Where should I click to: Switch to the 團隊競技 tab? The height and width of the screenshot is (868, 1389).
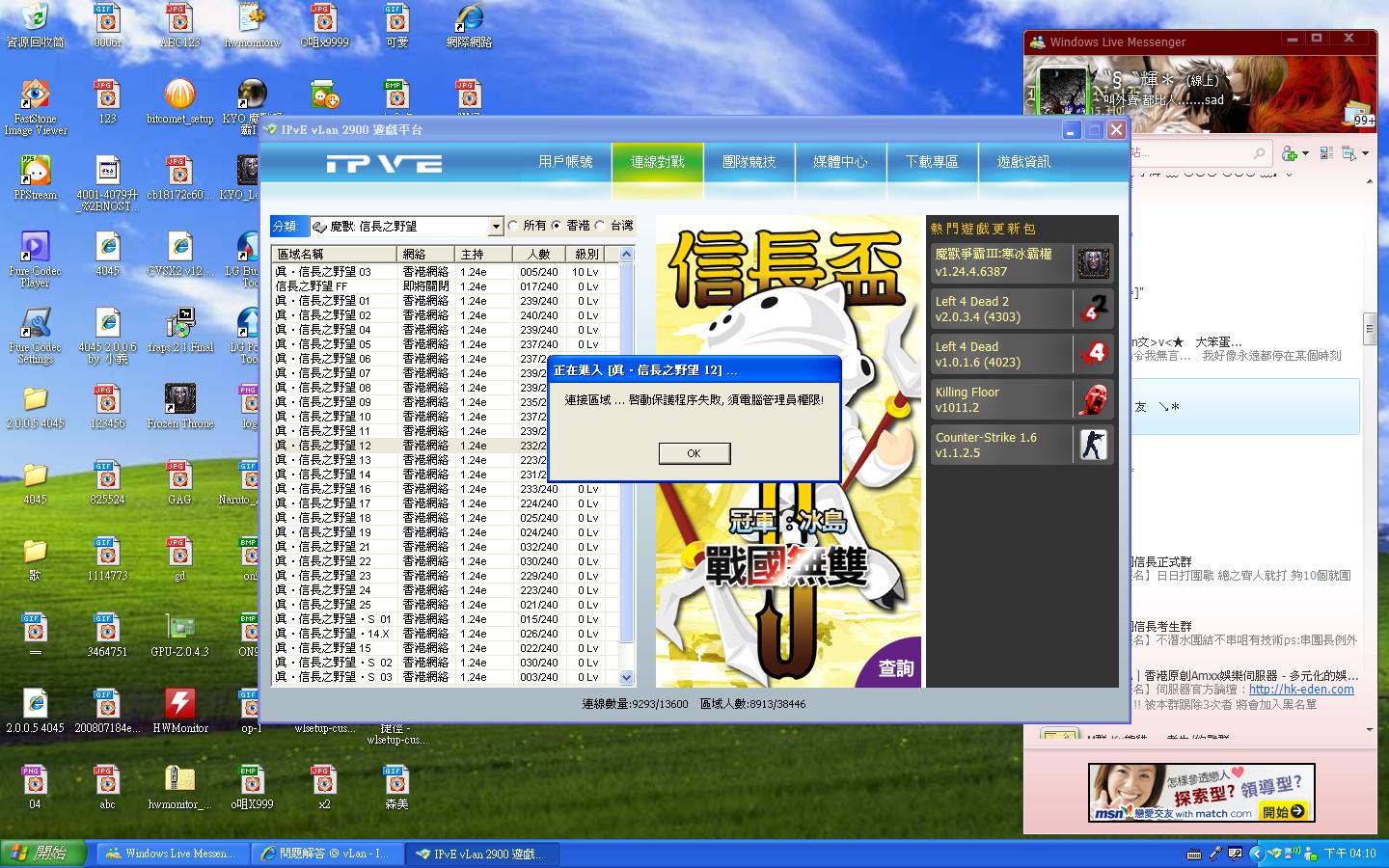pos(749,162)
